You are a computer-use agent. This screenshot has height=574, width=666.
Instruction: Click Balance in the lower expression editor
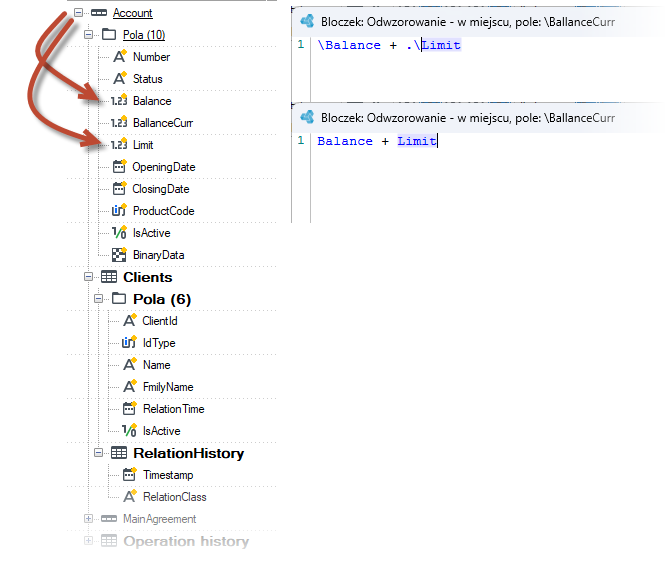tap(345, 141)
